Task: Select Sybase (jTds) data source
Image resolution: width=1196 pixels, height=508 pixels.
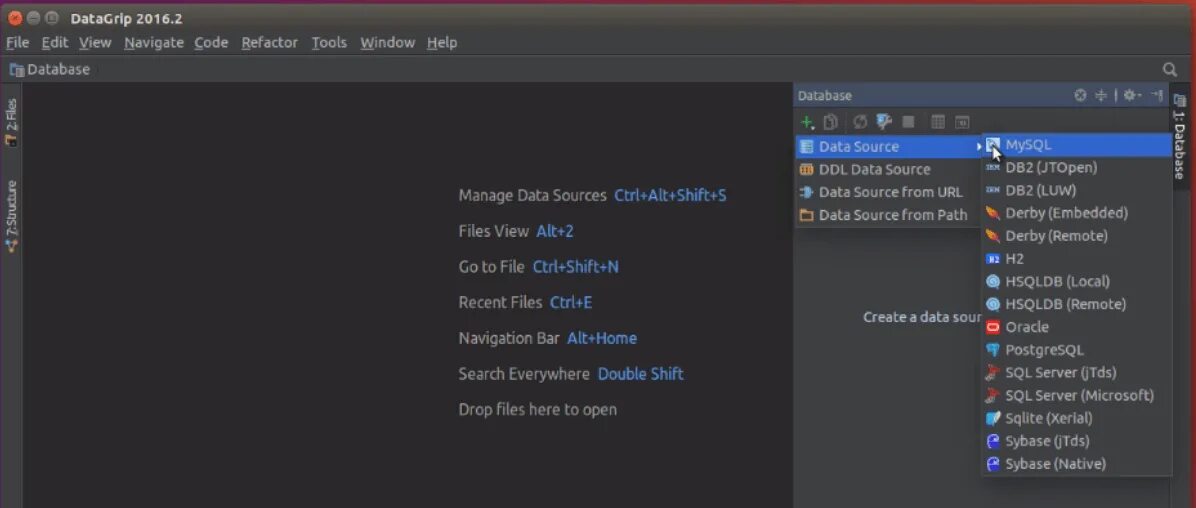Action: tap(1076, 442)
